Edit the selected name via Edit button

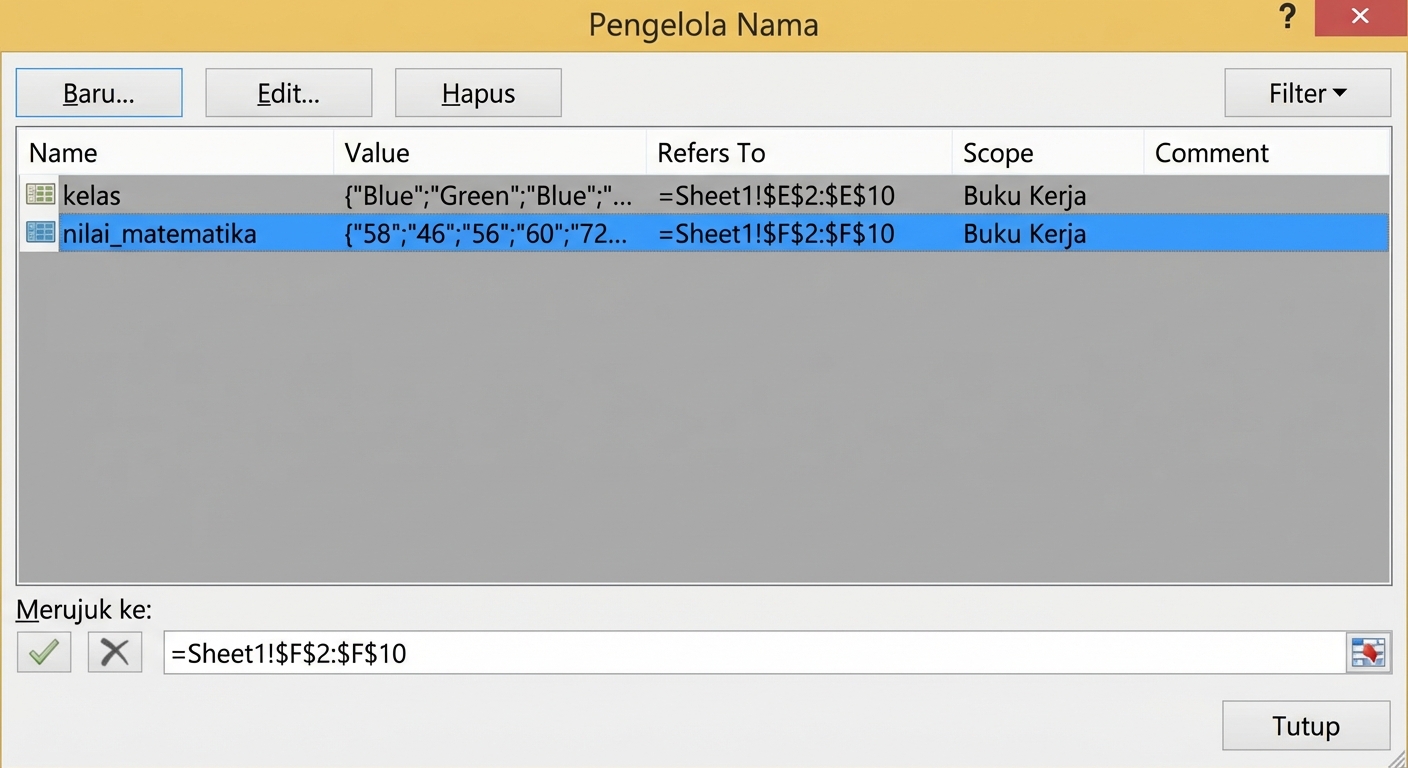pos(288,92)
